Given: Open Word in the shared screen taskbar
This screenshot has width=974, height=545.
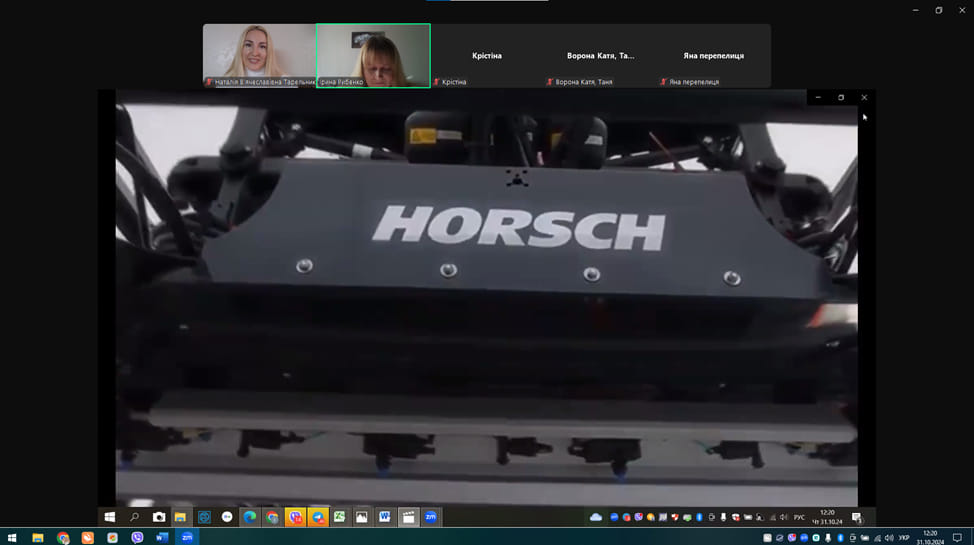Looking at the screenshot, I should point(385,517).
